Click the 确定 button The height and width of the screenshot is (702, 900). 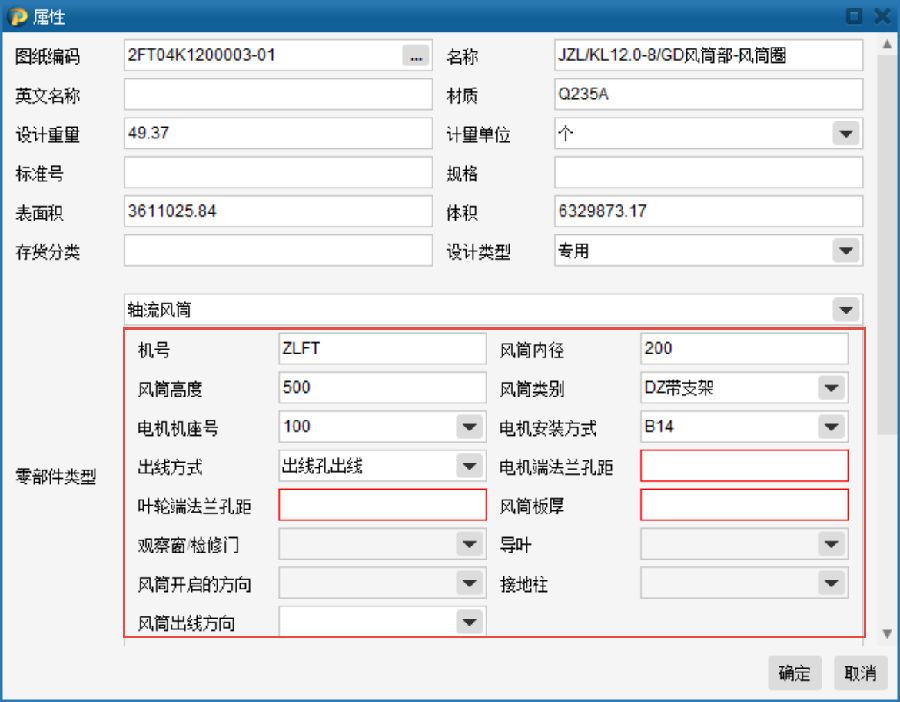(795, 673)
